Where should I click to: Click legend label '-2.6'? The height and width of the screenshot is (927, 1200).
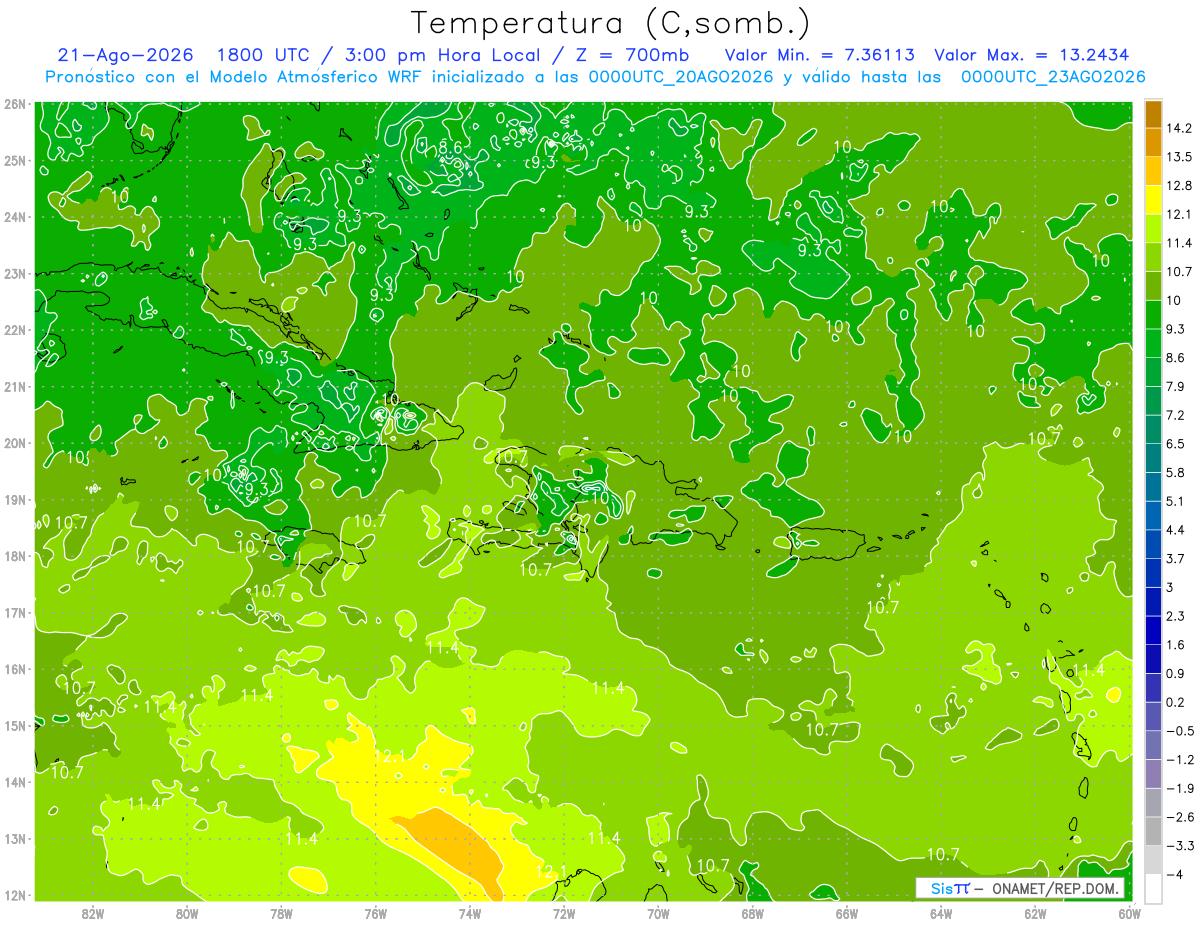tap(1179, 817)
